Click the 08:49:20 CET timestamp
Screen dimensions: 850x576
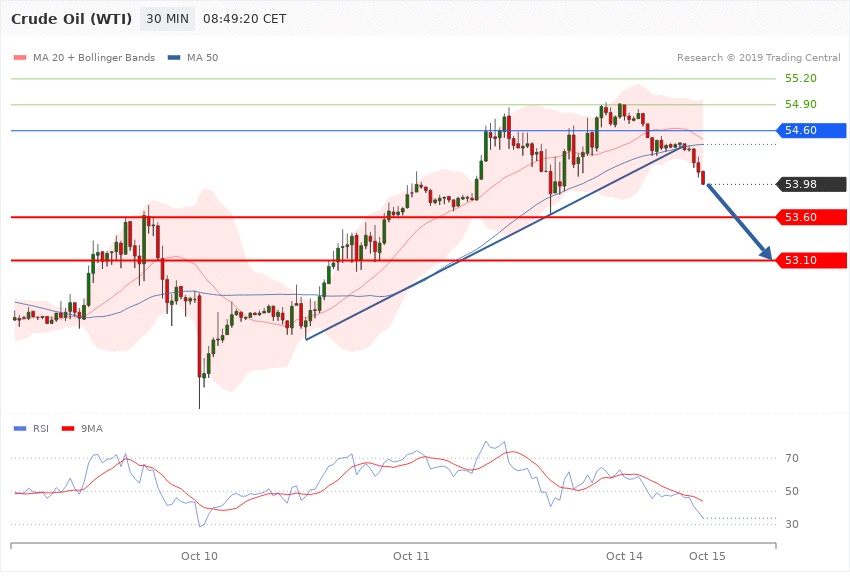[x=244, y=20]
